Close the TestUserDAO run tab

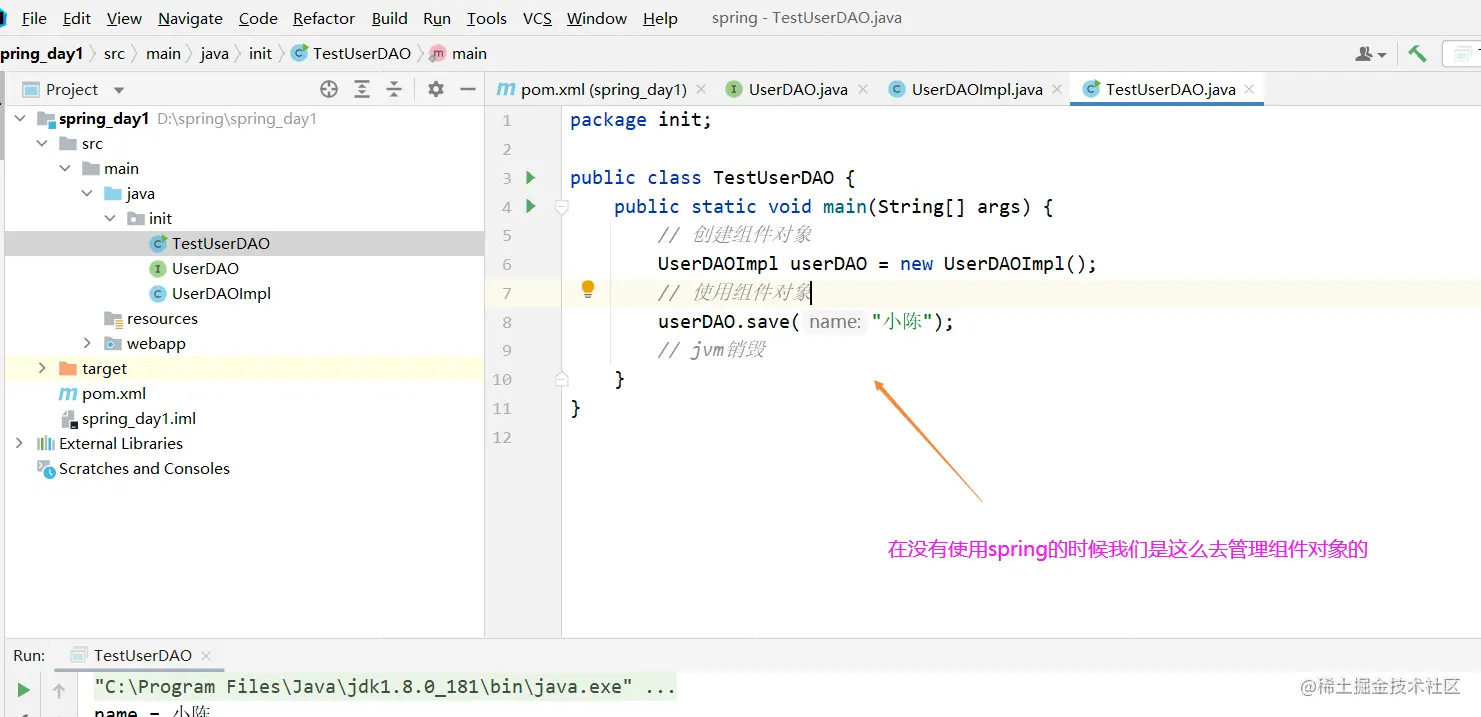(206, 656)
